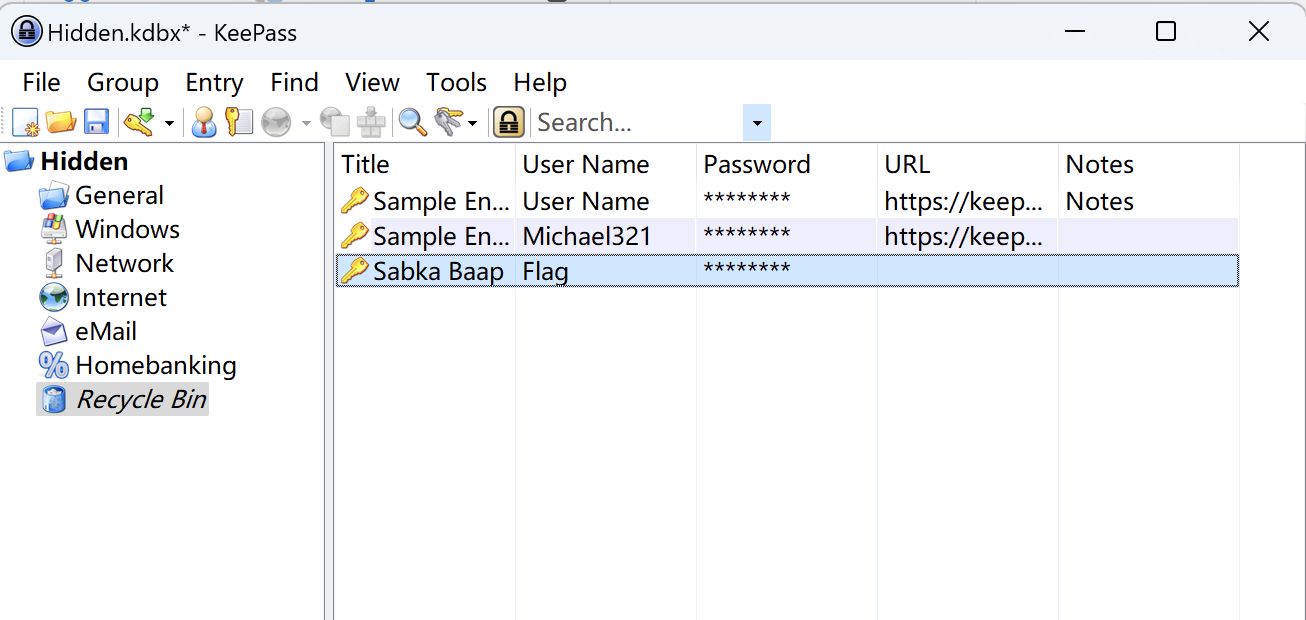Select the Recycle Bin group

point(141,399)
